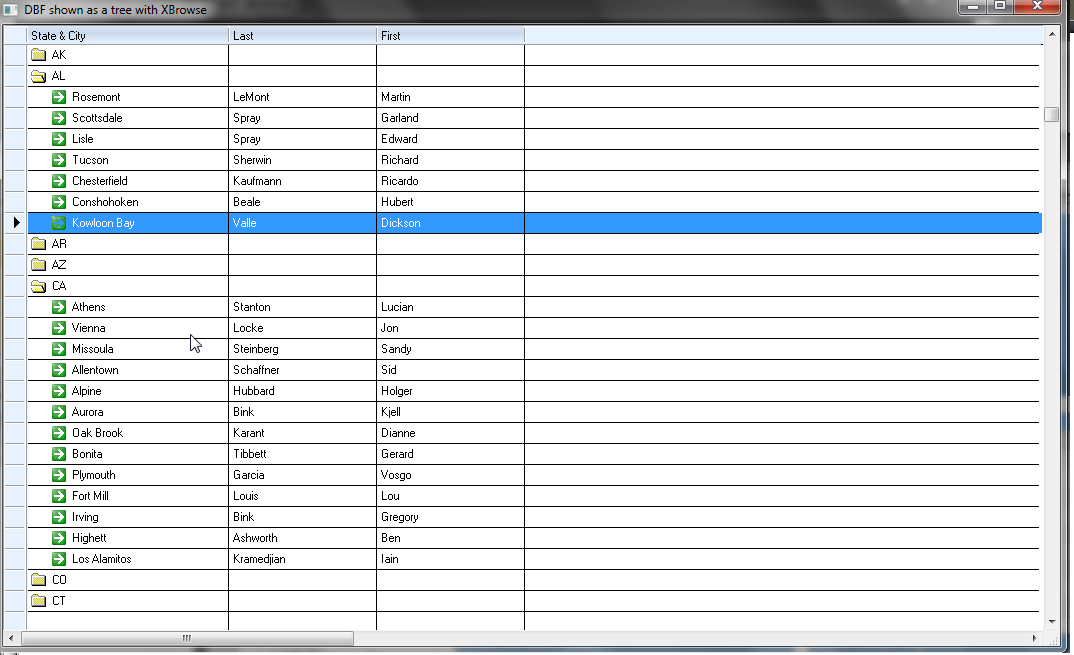The height and width of the screenshot is (655, 1074).
Task: Click the green arrow icon beside Rosemont
Action: tap(59, 97)
